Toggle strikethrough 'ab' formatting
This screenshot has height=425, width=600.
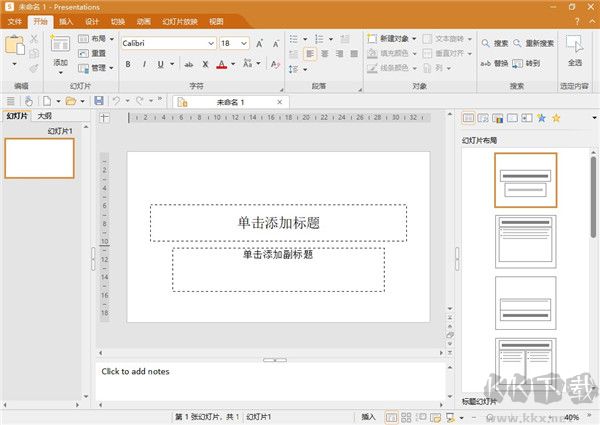click(189, 64)
